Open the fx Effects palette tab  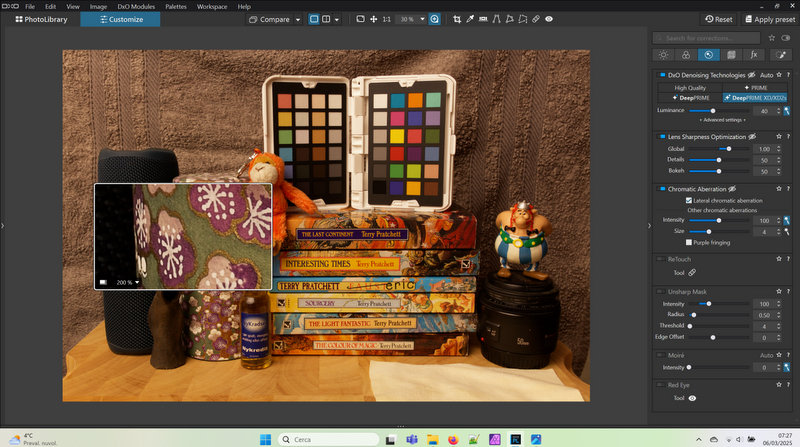click(754, 55)
